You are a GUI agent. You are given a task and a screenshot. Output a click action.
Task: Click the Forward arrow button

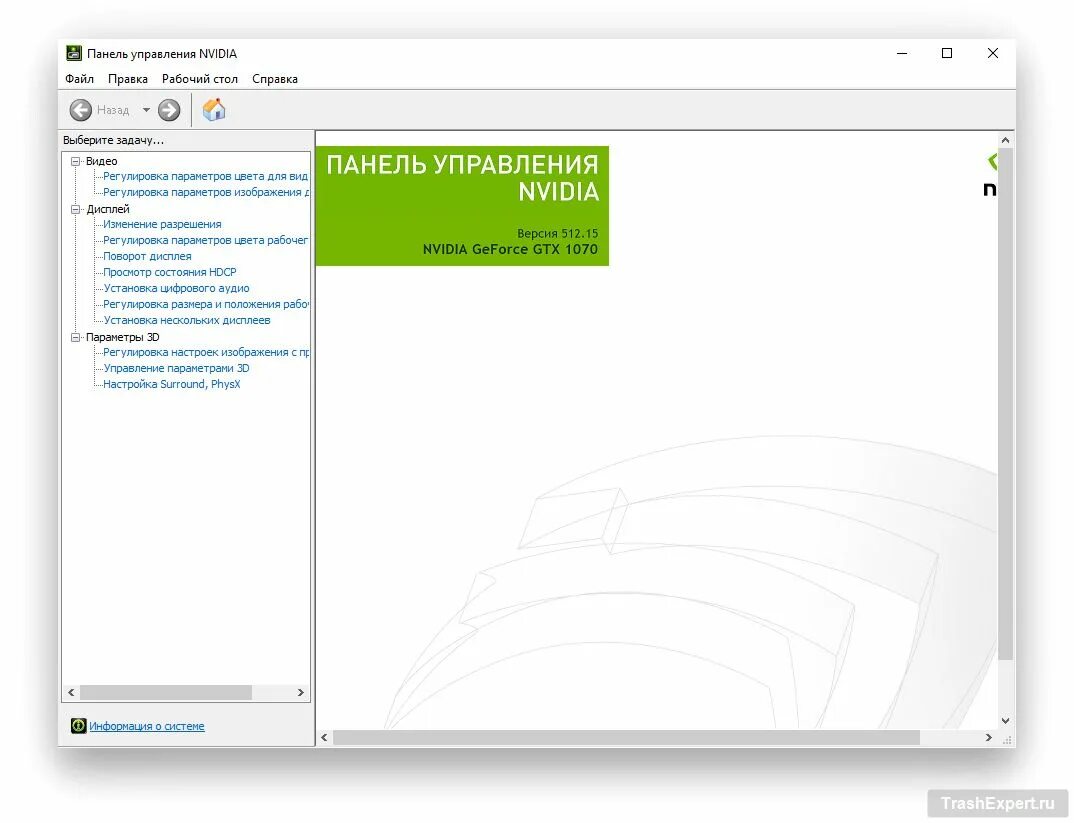169,110
